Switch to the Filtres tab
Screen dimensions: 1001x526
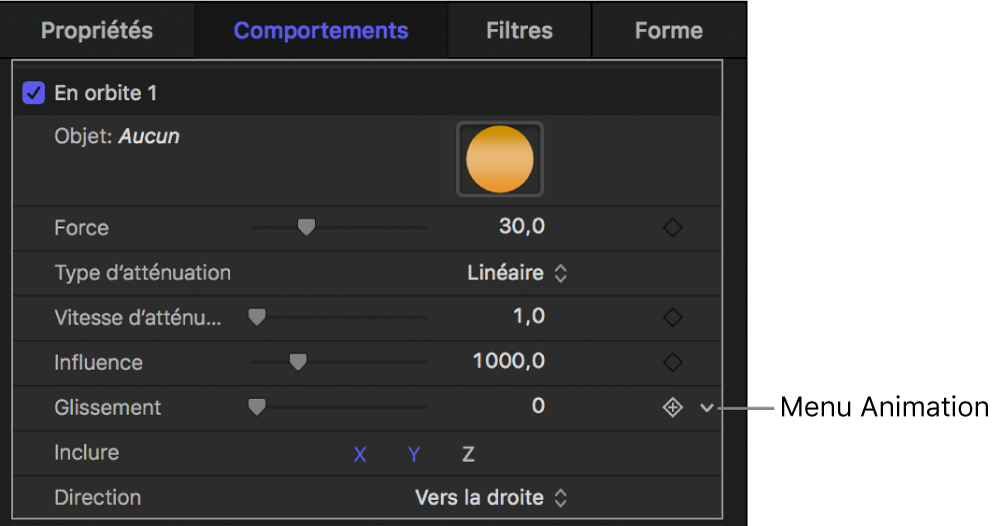coord(519,30)
